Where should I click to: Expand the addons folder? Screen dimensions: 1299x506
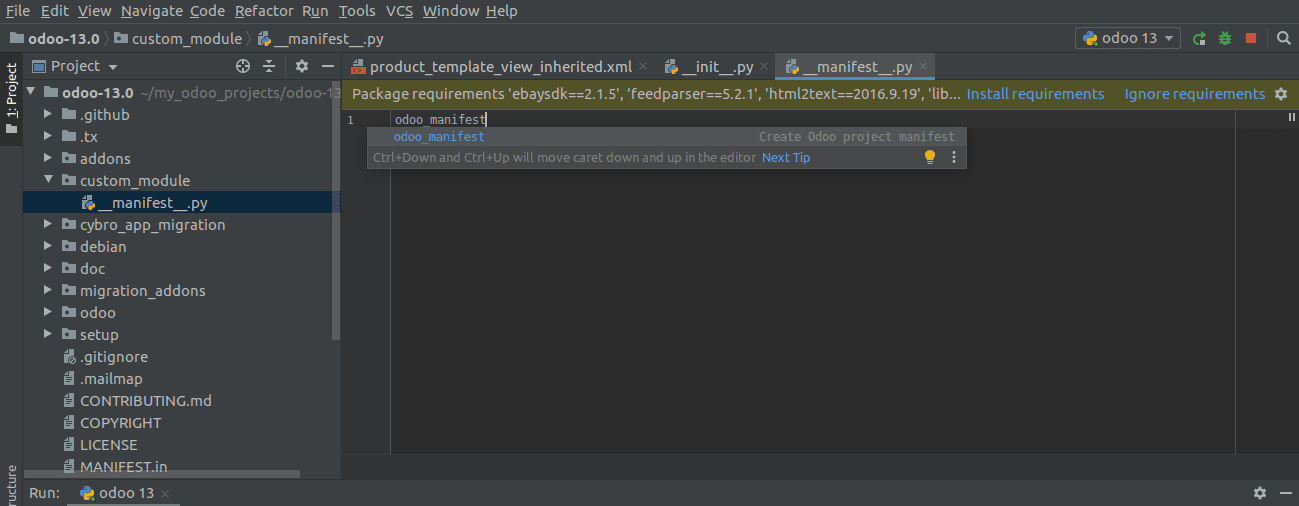tap(48, 159)
